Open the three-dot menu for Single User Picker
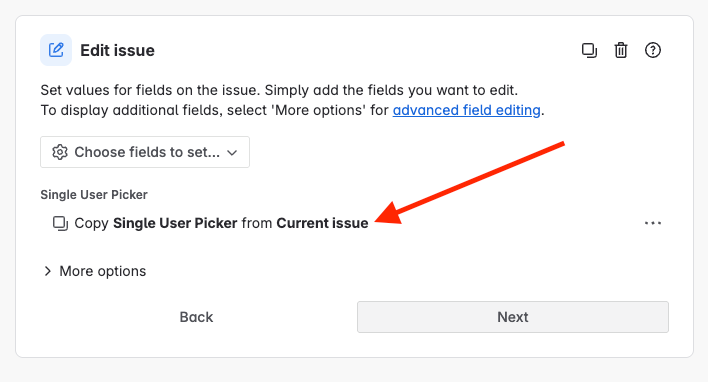708x382 pixels. 652,223
